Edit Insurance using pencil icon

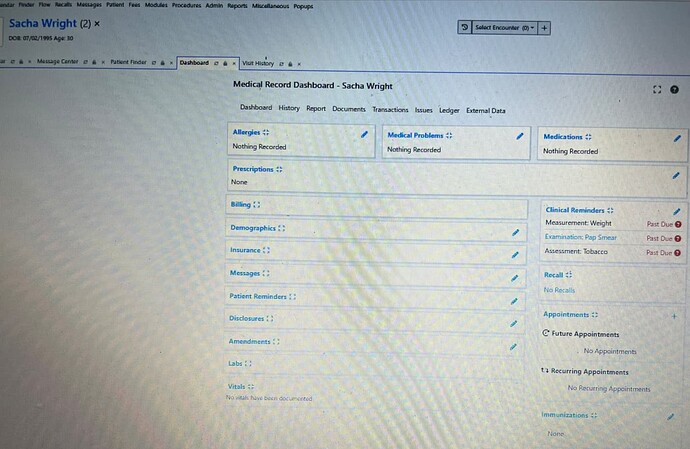tap(515, 255)
